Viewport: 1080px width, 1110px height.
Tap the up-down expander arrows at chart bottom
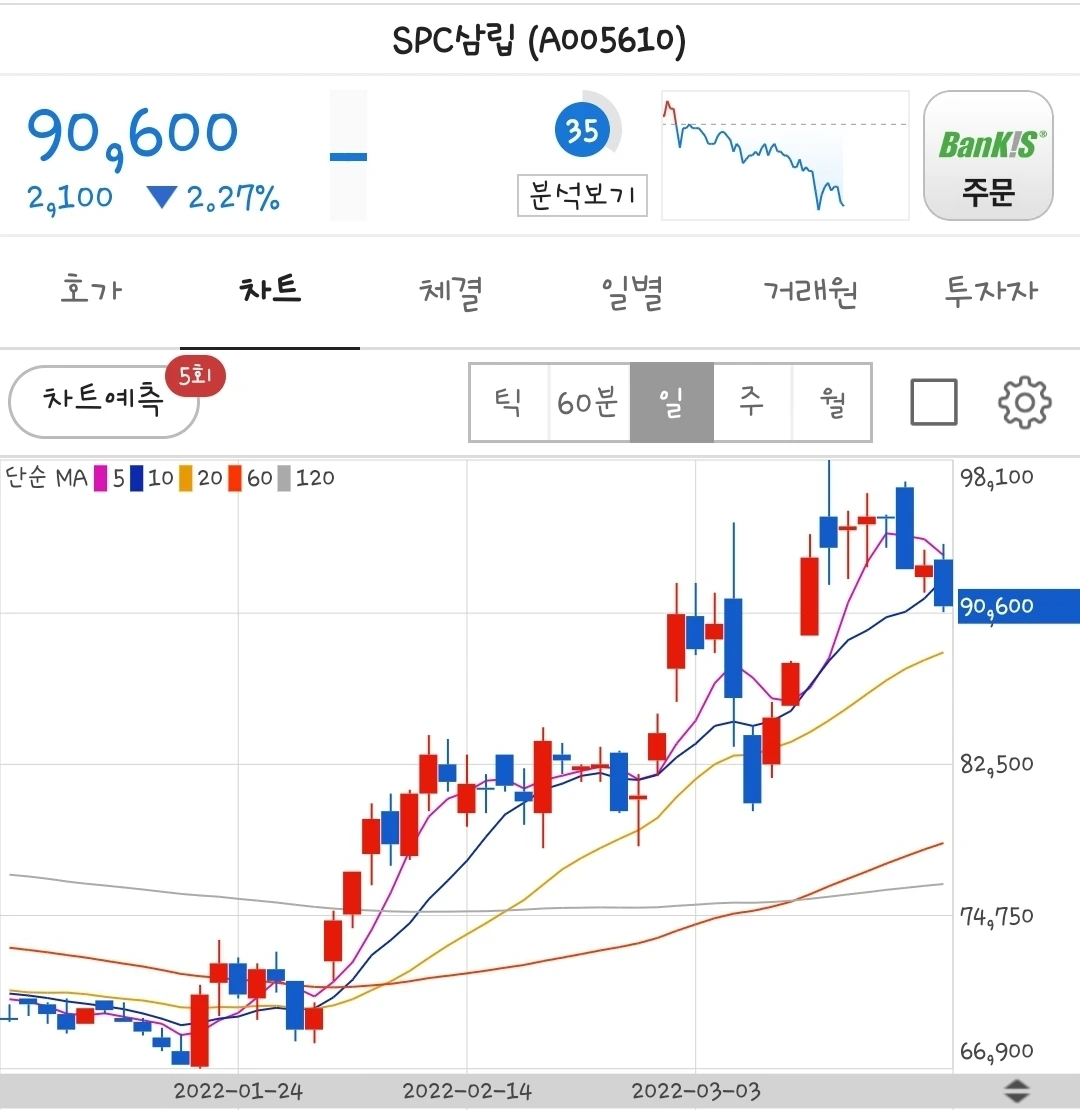(1017, 1090)
